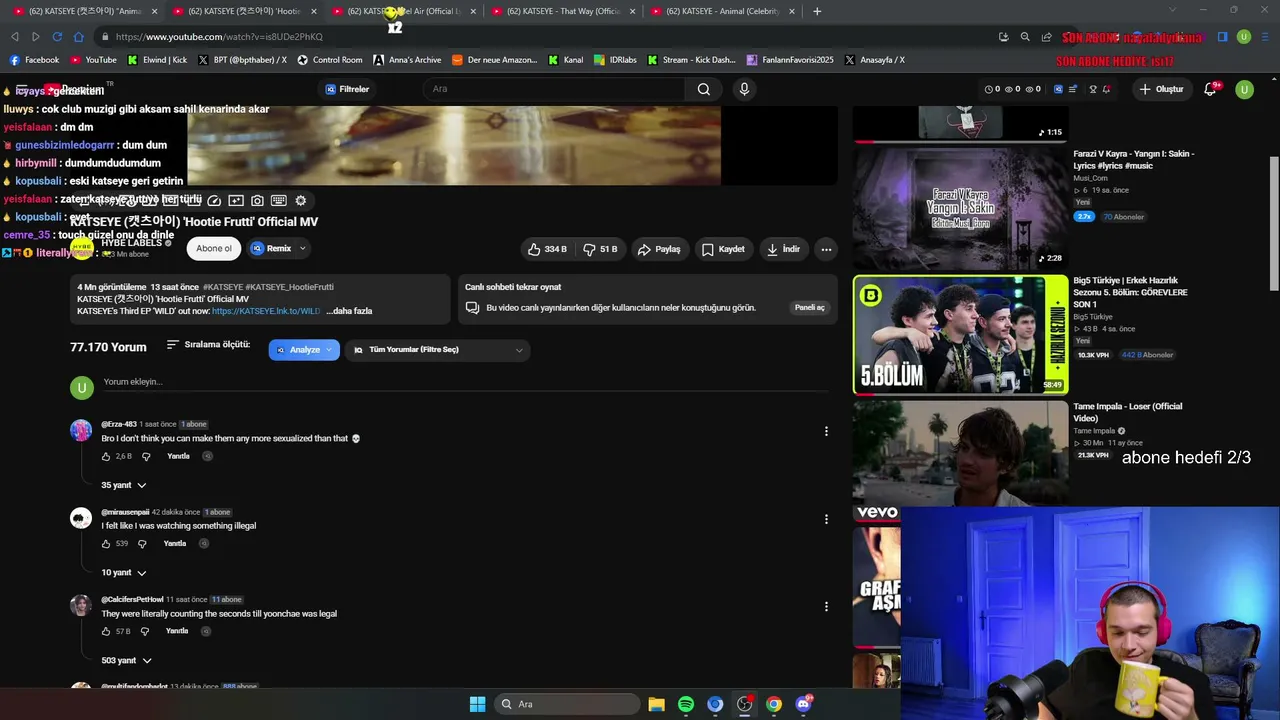Switch to the KATSEYE Hootie tab

click(244, 11)
